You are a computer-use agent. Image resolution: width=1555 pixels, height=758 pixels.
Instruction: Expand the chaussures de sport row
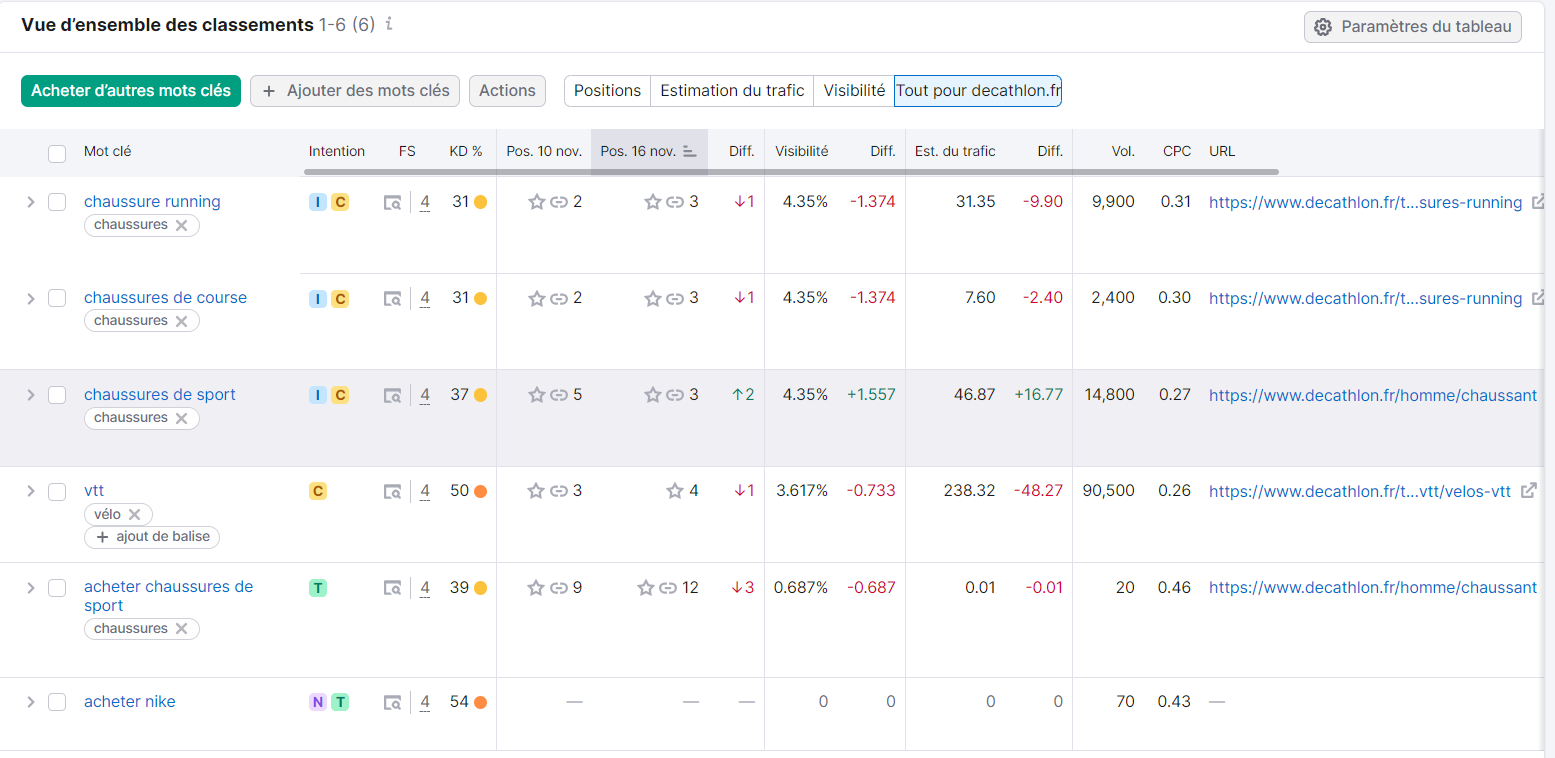[30, 395]
